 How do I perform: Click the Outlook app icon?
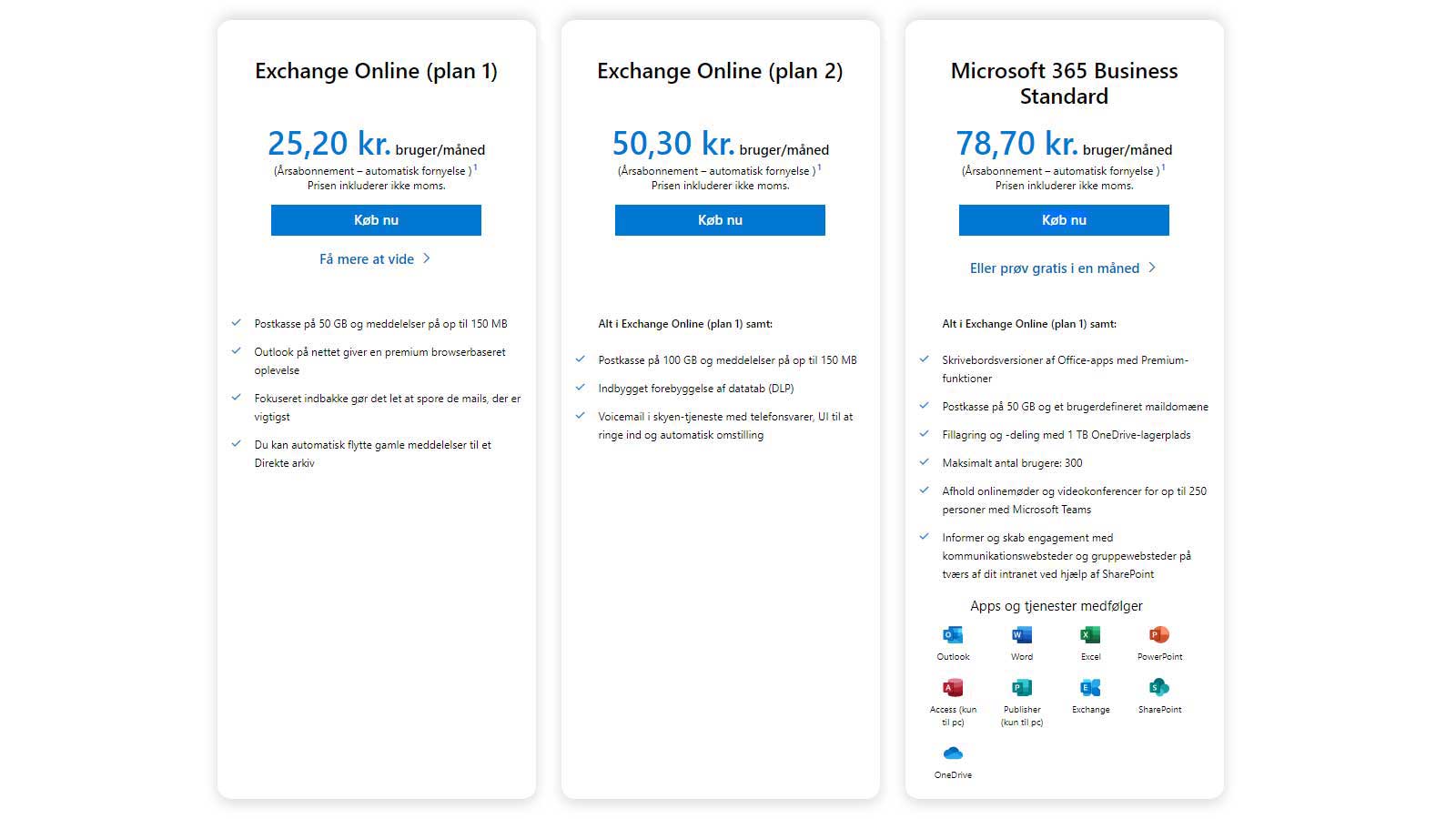click(953, 634)
